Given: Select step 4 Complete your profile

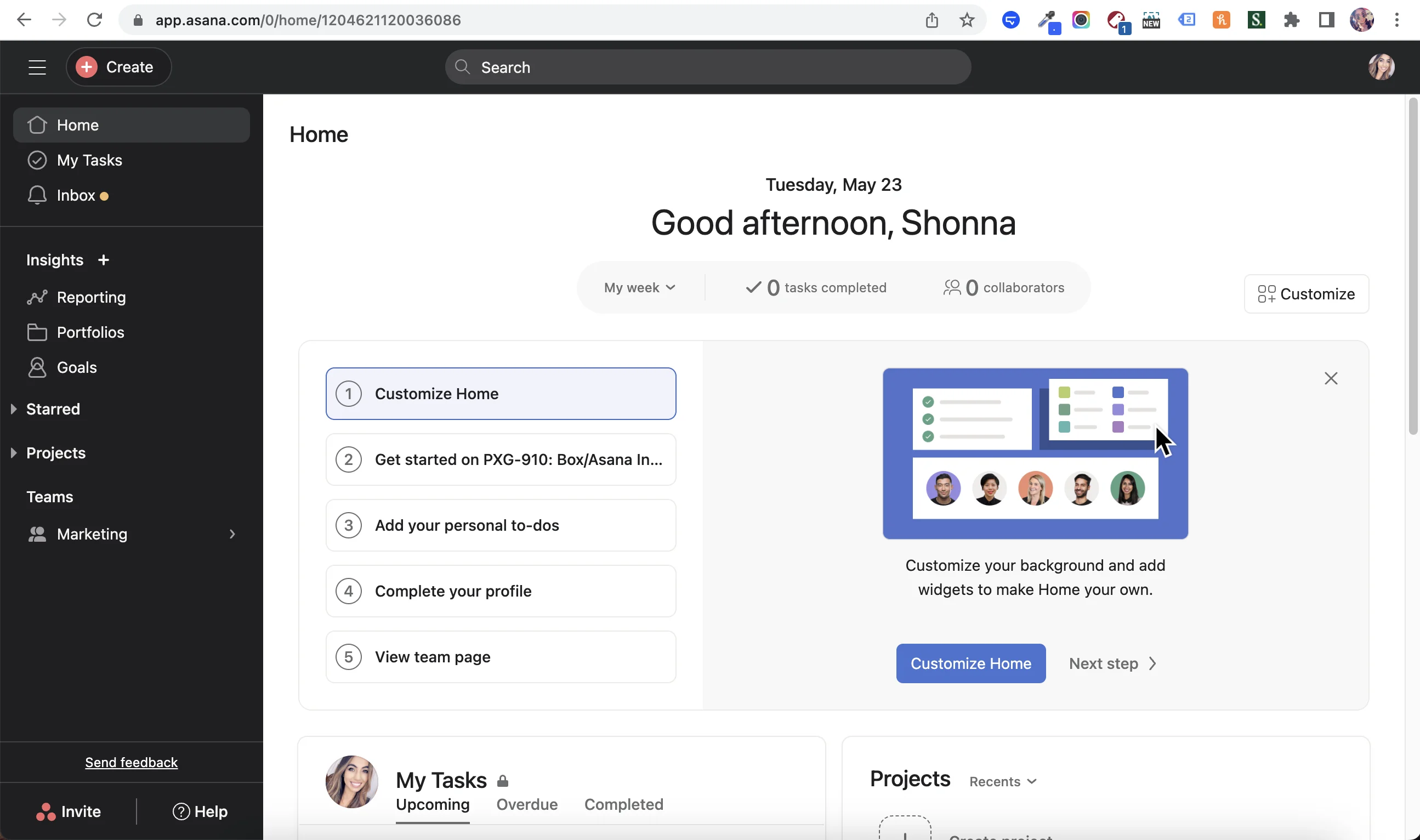Looking at the screenshot, I should pyautogui.click(x=501, y=591).
